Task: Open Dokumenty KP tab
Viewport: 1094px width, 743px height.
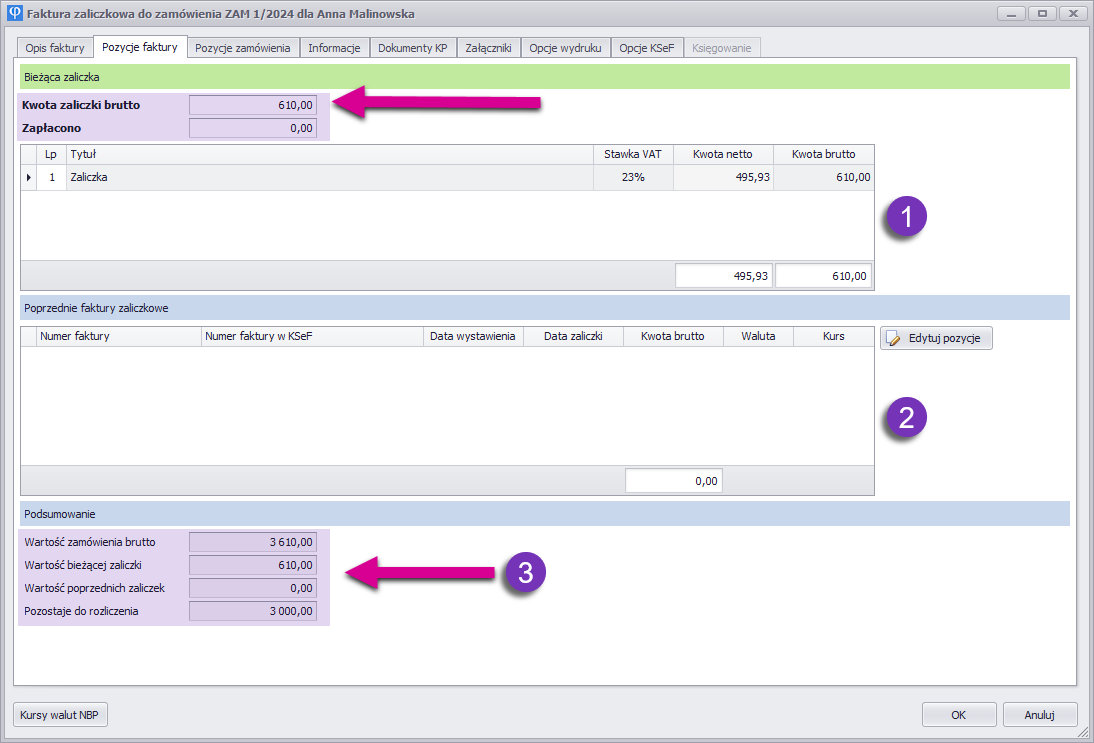Action: [x=413, y=47]
